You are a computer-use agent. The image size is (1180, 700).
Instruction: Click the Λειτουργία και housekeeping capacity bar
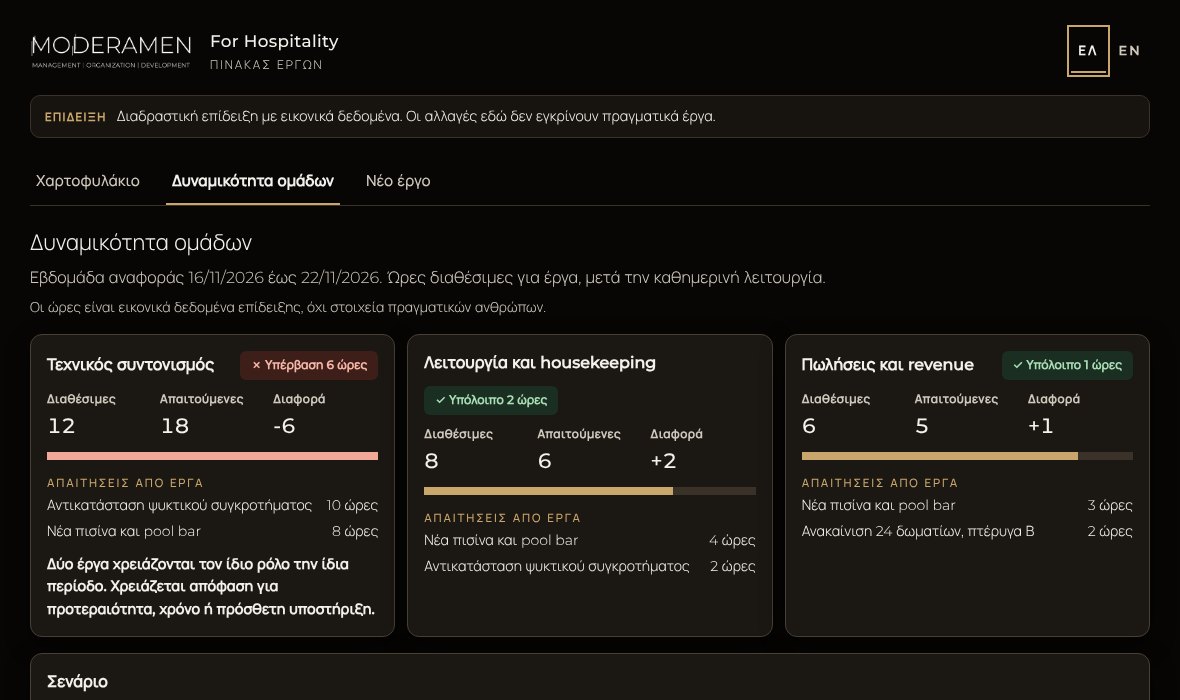[590, 491]
